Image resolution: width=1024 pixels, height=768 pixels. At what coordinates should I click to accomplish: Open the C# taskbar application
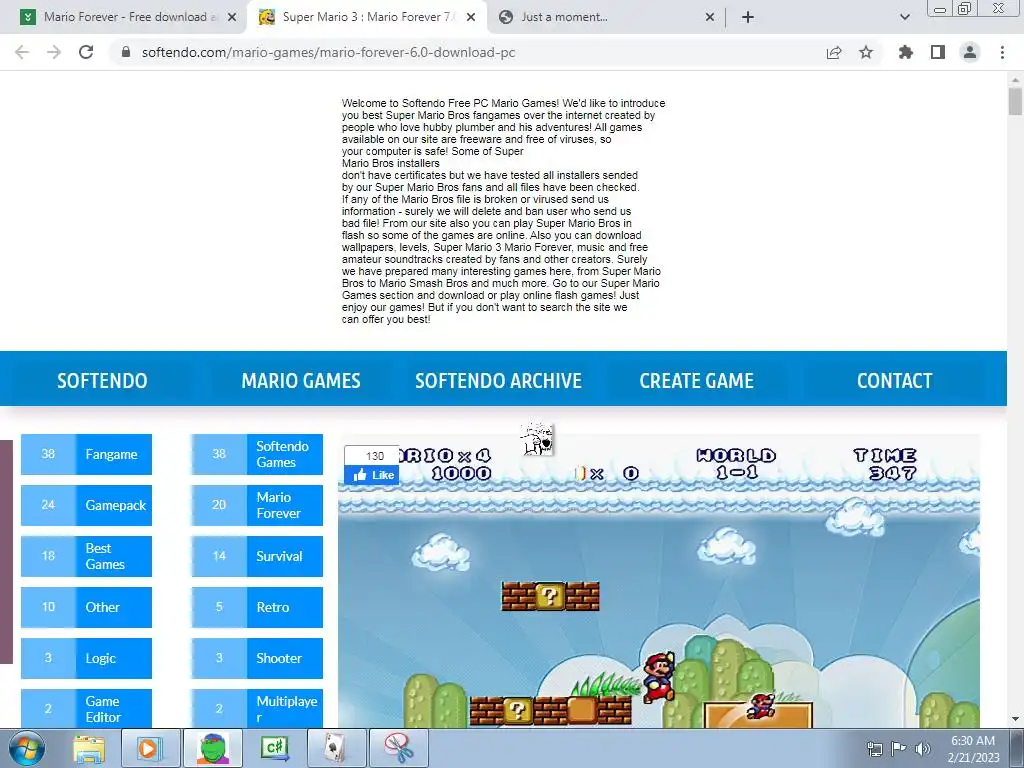tap(274, 748)
